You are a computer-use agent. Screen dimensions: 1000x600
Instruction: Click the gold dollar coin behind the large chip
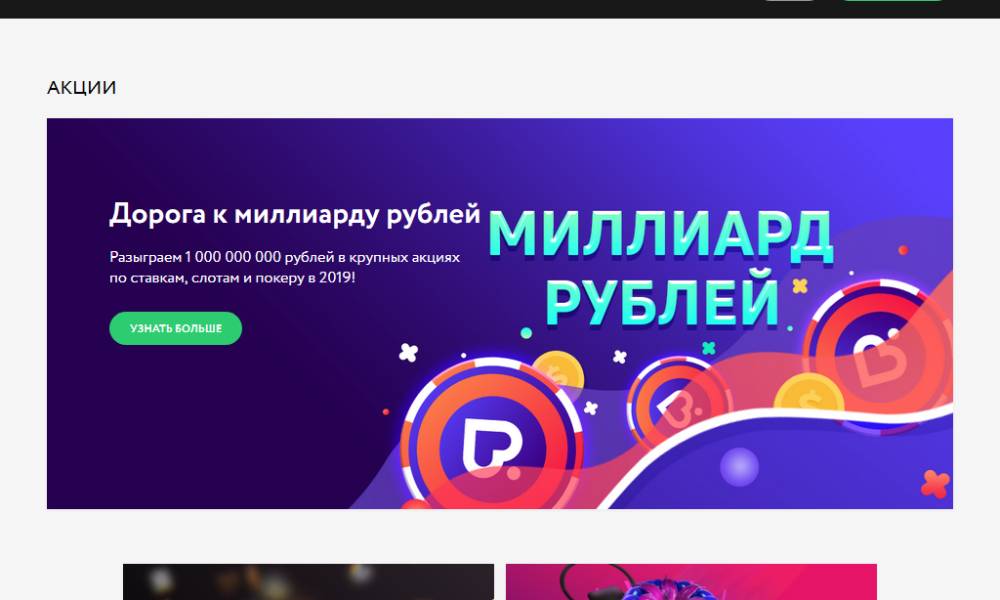(x=559, y=371)
